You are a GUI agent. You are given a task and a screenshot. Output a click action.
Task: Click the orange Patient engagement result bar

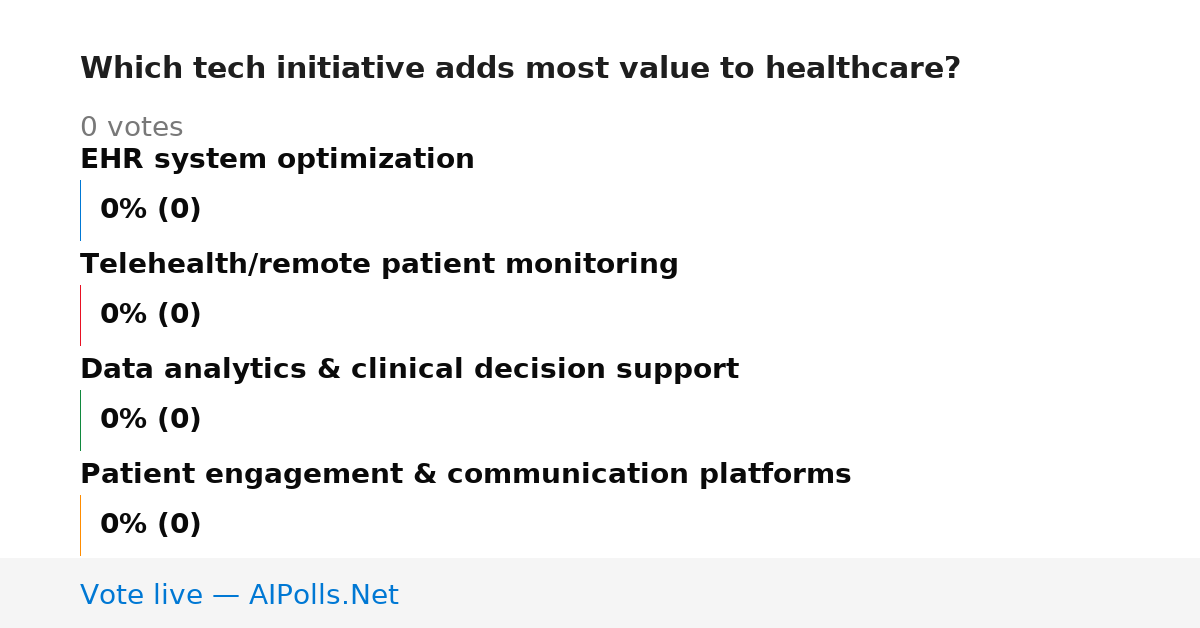(80, 525)
